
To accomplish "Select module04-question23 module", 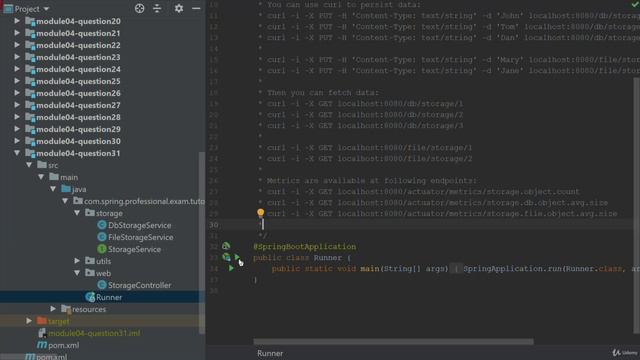I will 78,57.
